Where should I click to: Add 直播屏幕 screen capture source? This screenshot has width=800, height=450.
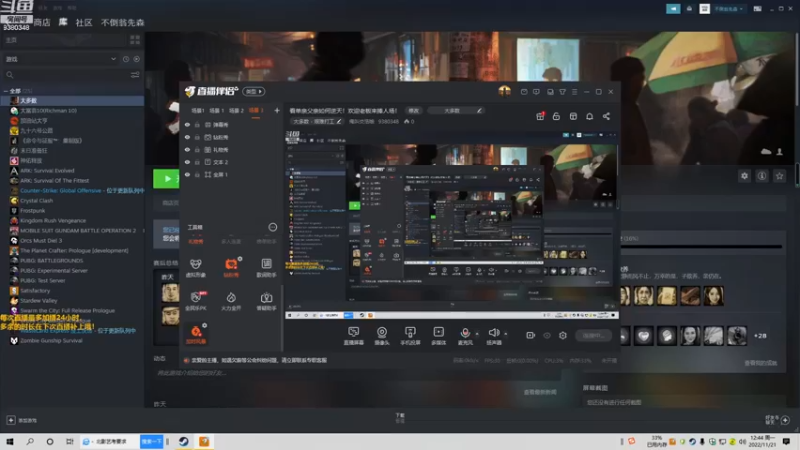pyautogui.click(x=354, y=336)
